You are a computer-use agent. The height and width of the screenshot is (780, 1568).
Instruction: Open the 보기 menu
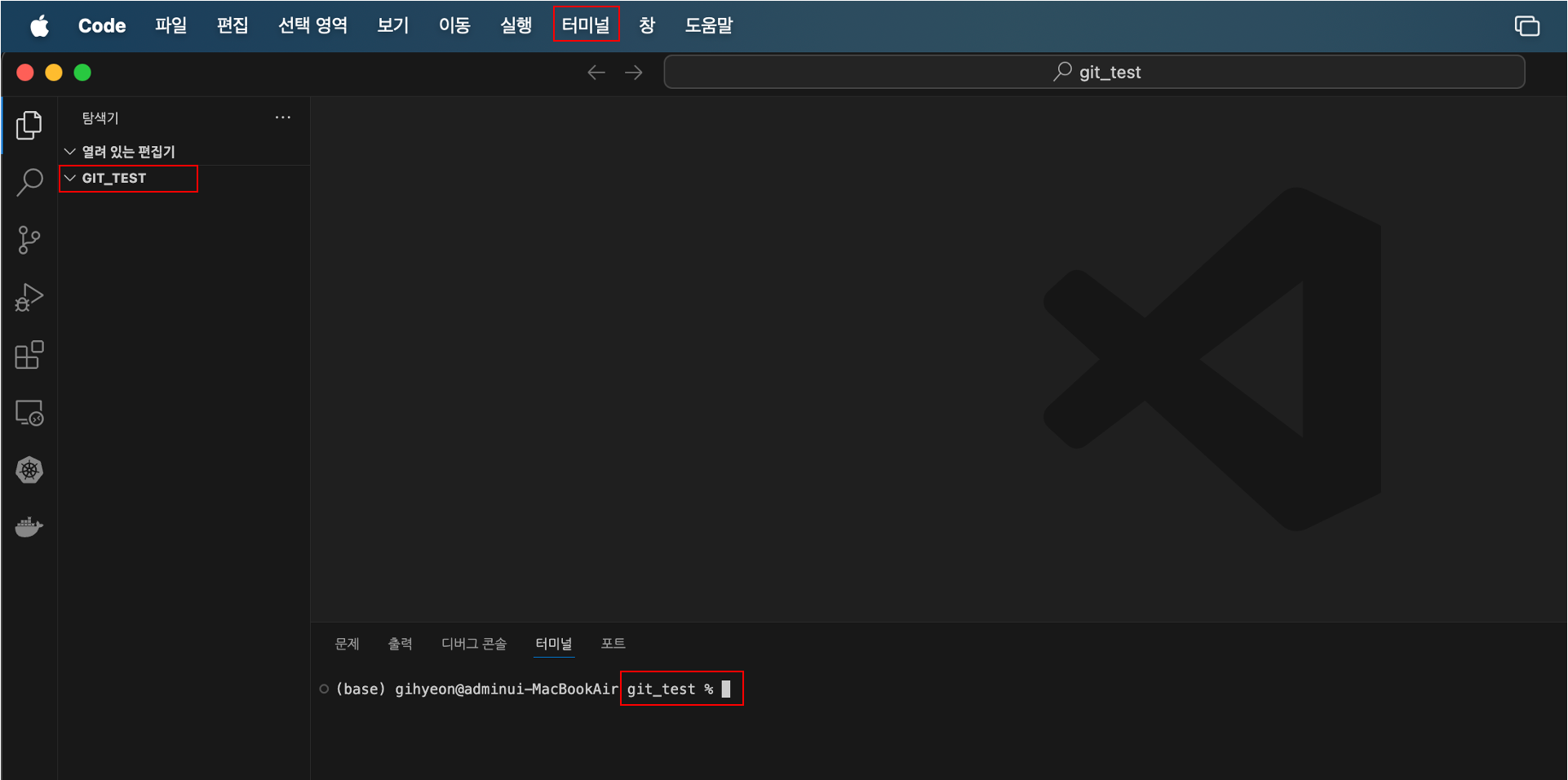point(393,26)
